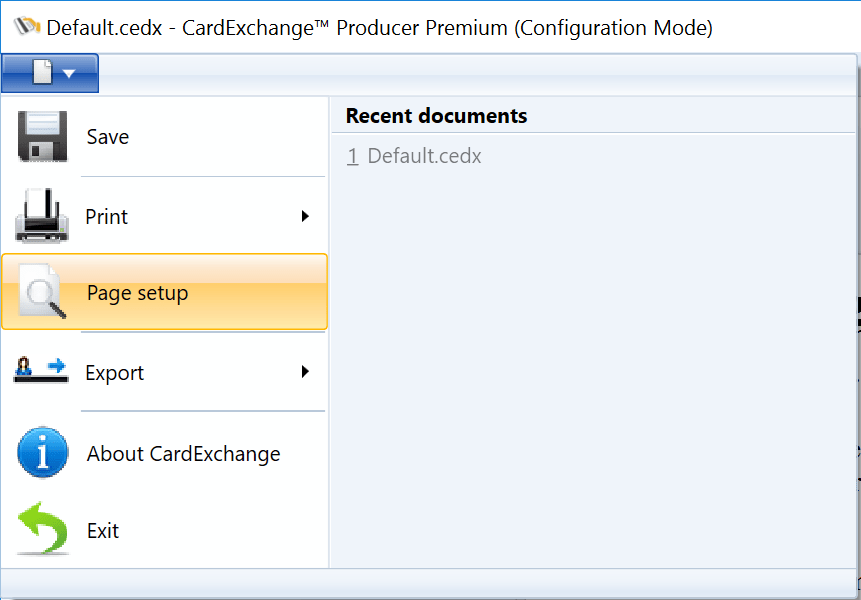Click the floppy disk Save icon
Screen dimensions: 861x600
[42, 137]
